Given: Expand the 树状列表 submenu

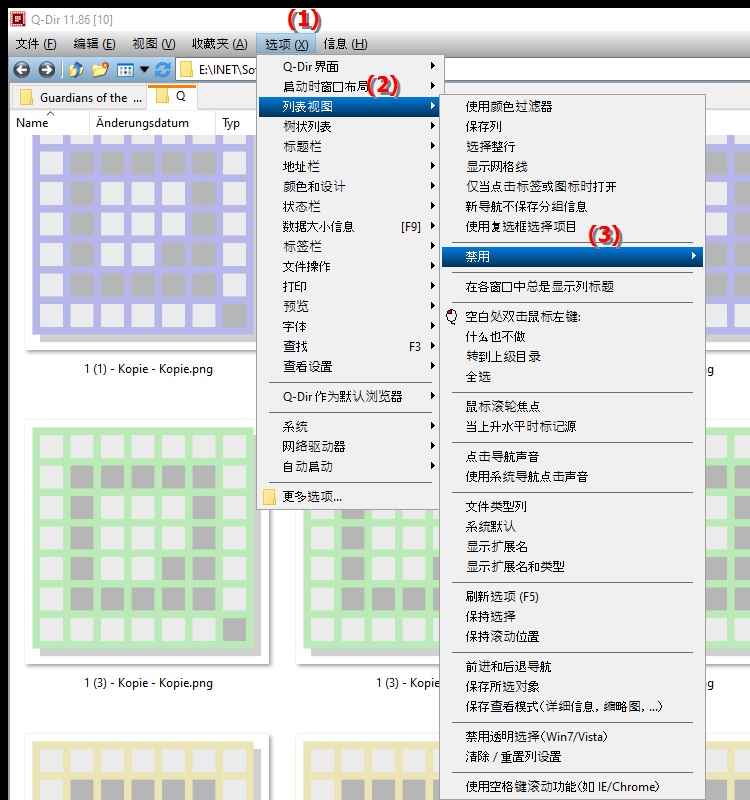Looking at the screenshot, I should click(349, 127).
